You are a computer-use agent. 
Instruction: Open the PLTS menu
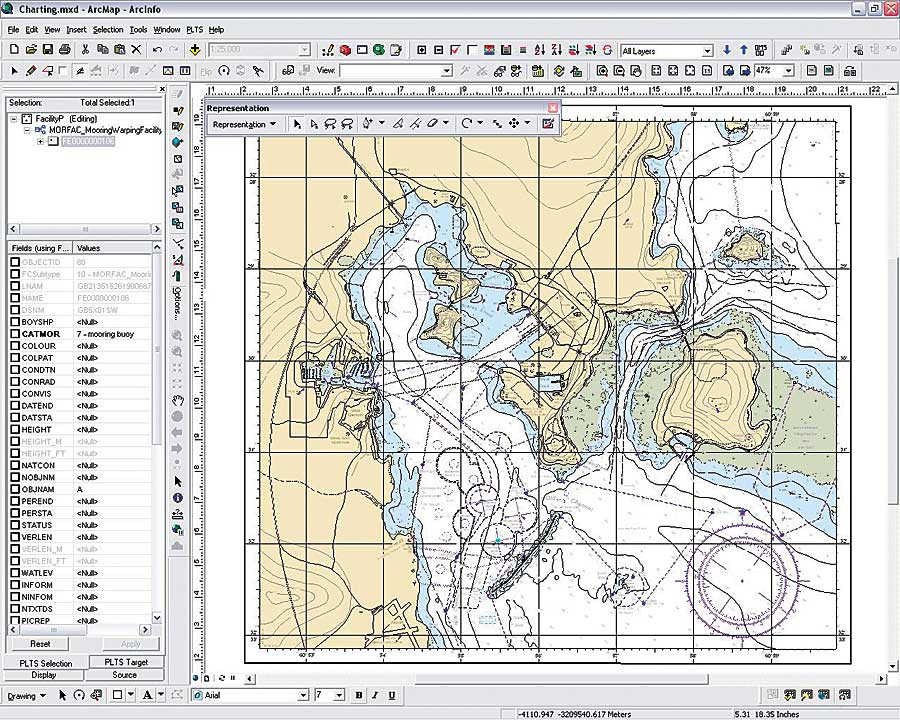(x=195, y=30)
